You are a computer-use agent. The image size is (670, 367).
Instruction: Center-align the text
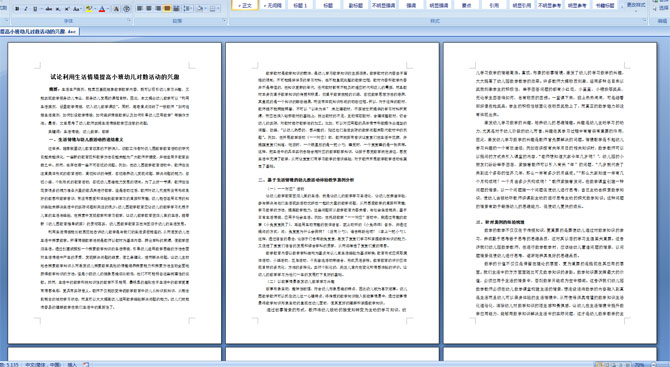click(x=149, y=9)
